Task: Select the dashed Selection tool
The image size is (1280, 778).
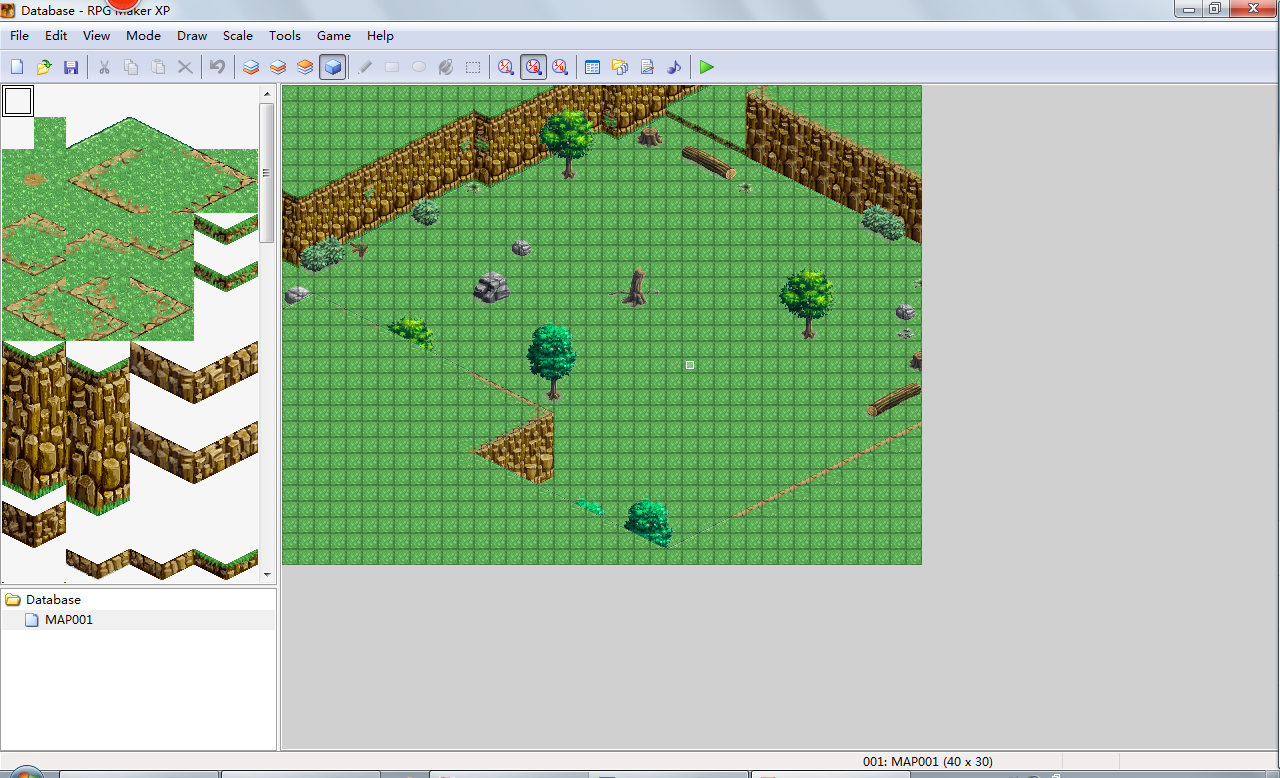Action: pyautogui.click(x=473, y=67)
